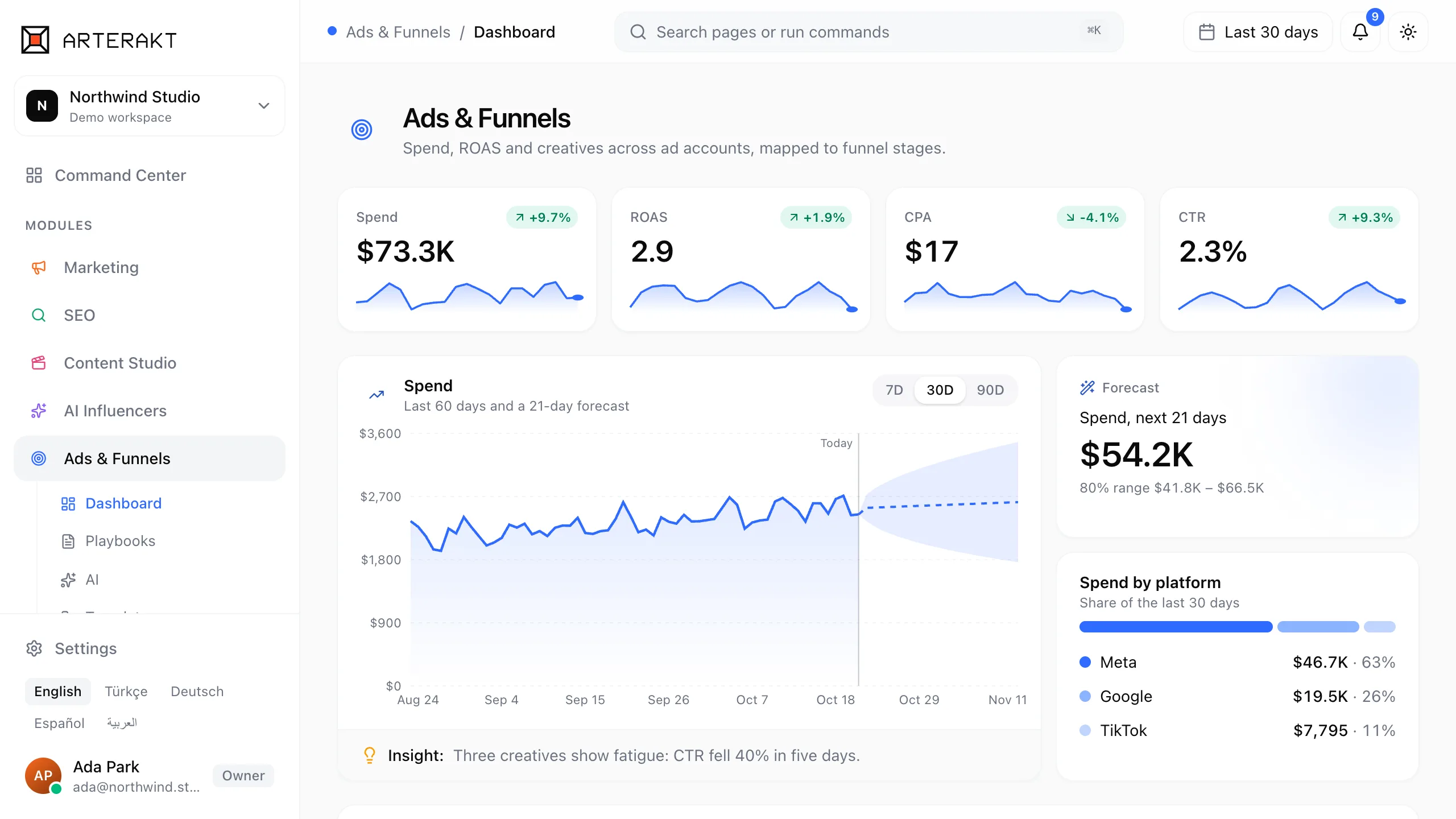Open Settings in the sidebar
Viewport: 1456px width, 819px height.
(x=150, y=648)
